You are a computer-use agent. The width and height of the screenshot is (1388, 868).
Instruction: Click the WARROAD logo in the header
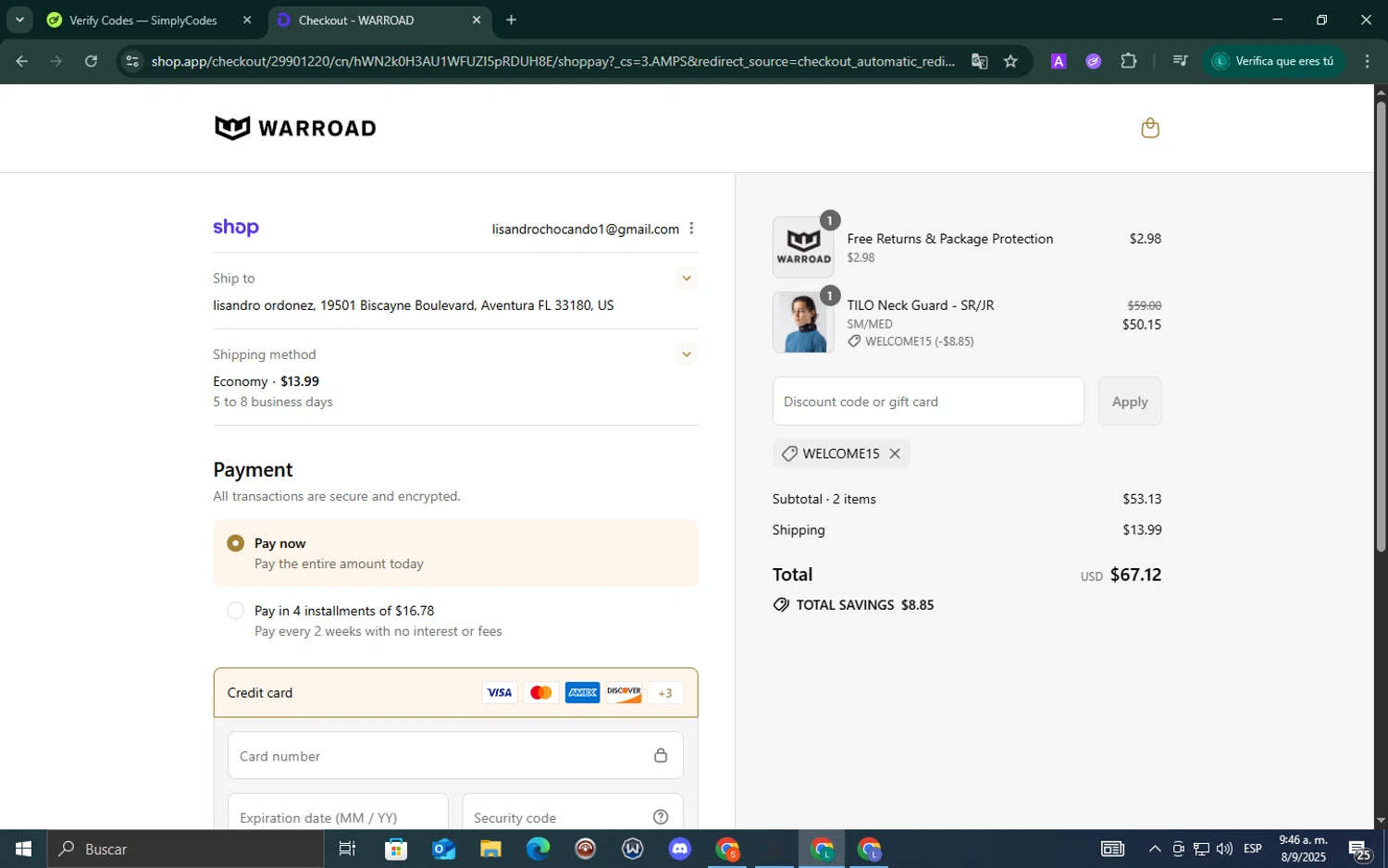[x=295, y=128]
